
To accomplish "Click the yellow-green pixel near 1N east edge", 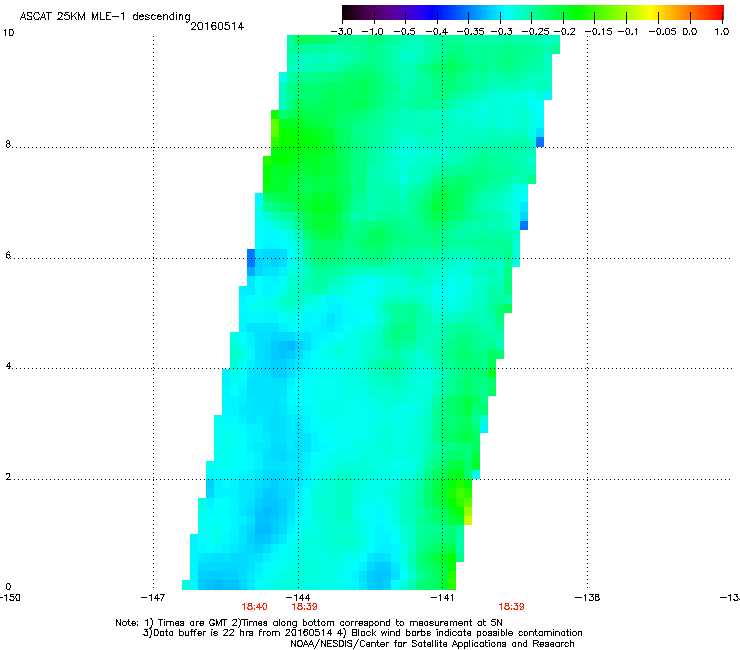I will pyautogui.click(x=468, y=516).
